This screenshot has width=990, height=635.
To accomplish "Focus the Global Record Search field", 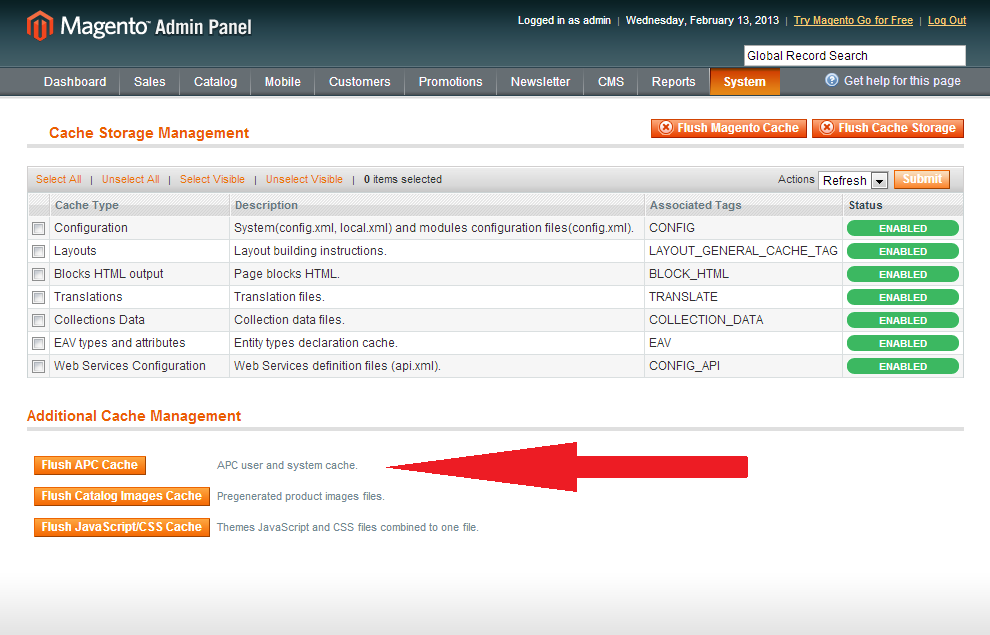I will pyautogui.click(x=855, y=56).
